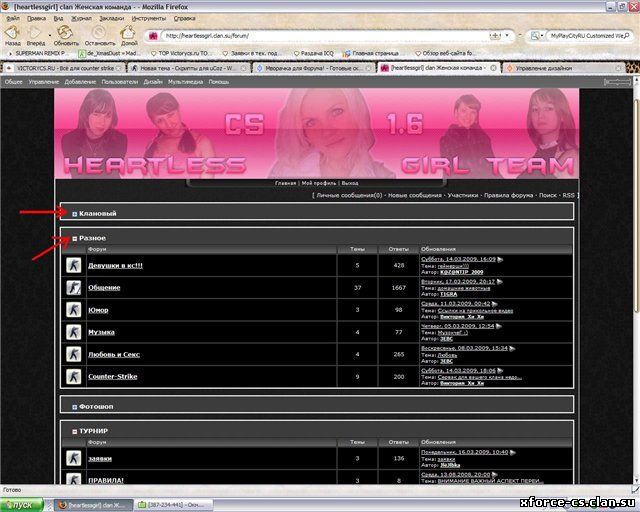Click the Выход logout link
Image resolution: width=640 pixels, height=512 pixels.
point(350,183)
